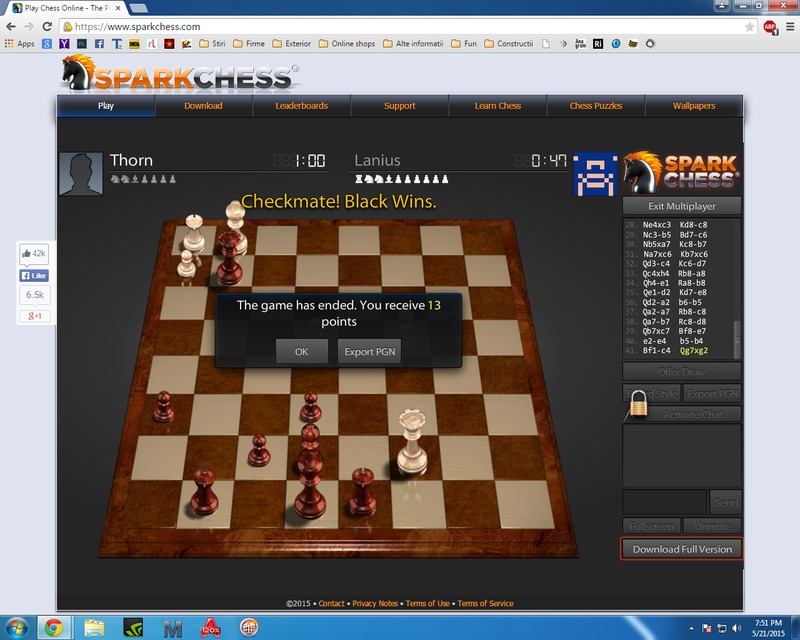Click the Facebook Like button

tap(34, 276)
